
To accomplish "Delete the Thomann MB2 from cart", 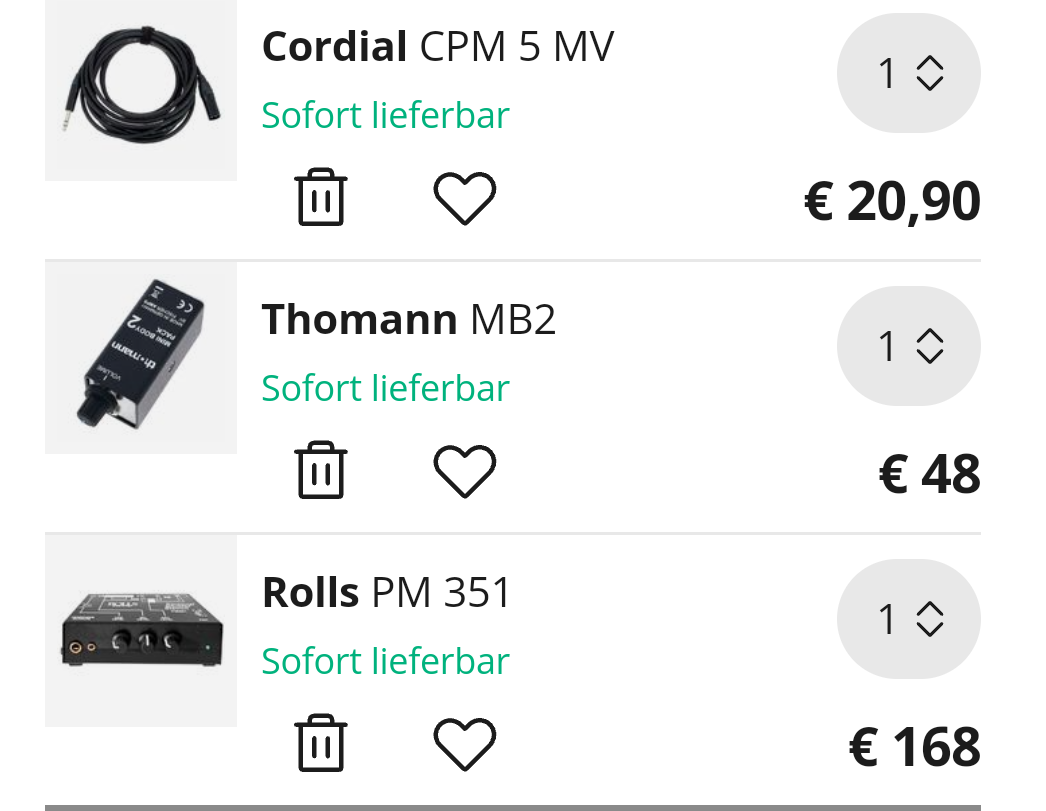I will [321, 470].
